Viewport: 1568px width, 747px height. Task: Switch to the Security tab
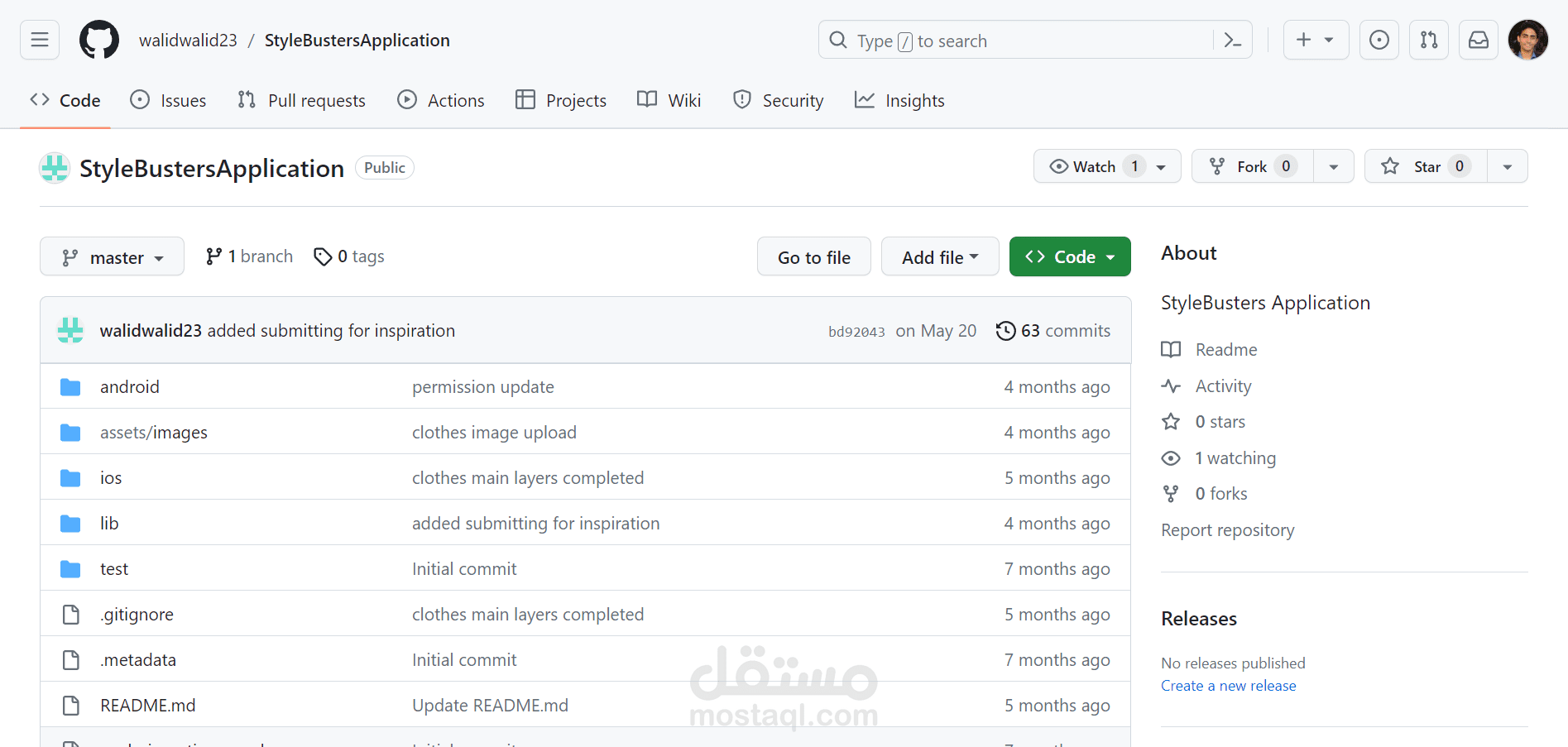778,100
